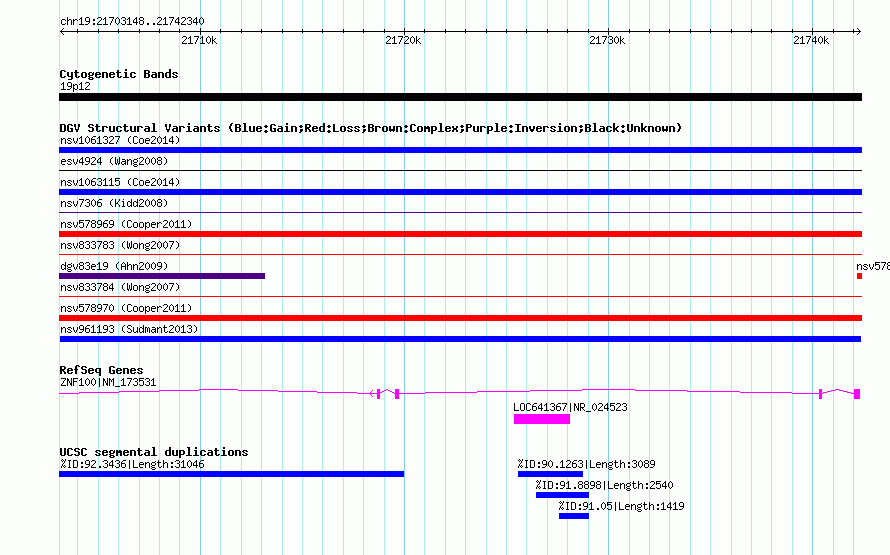Select the purple dgv83e19 inversion bar
The width and height of the screenshot is (890, 555).
tap(162, 276)
